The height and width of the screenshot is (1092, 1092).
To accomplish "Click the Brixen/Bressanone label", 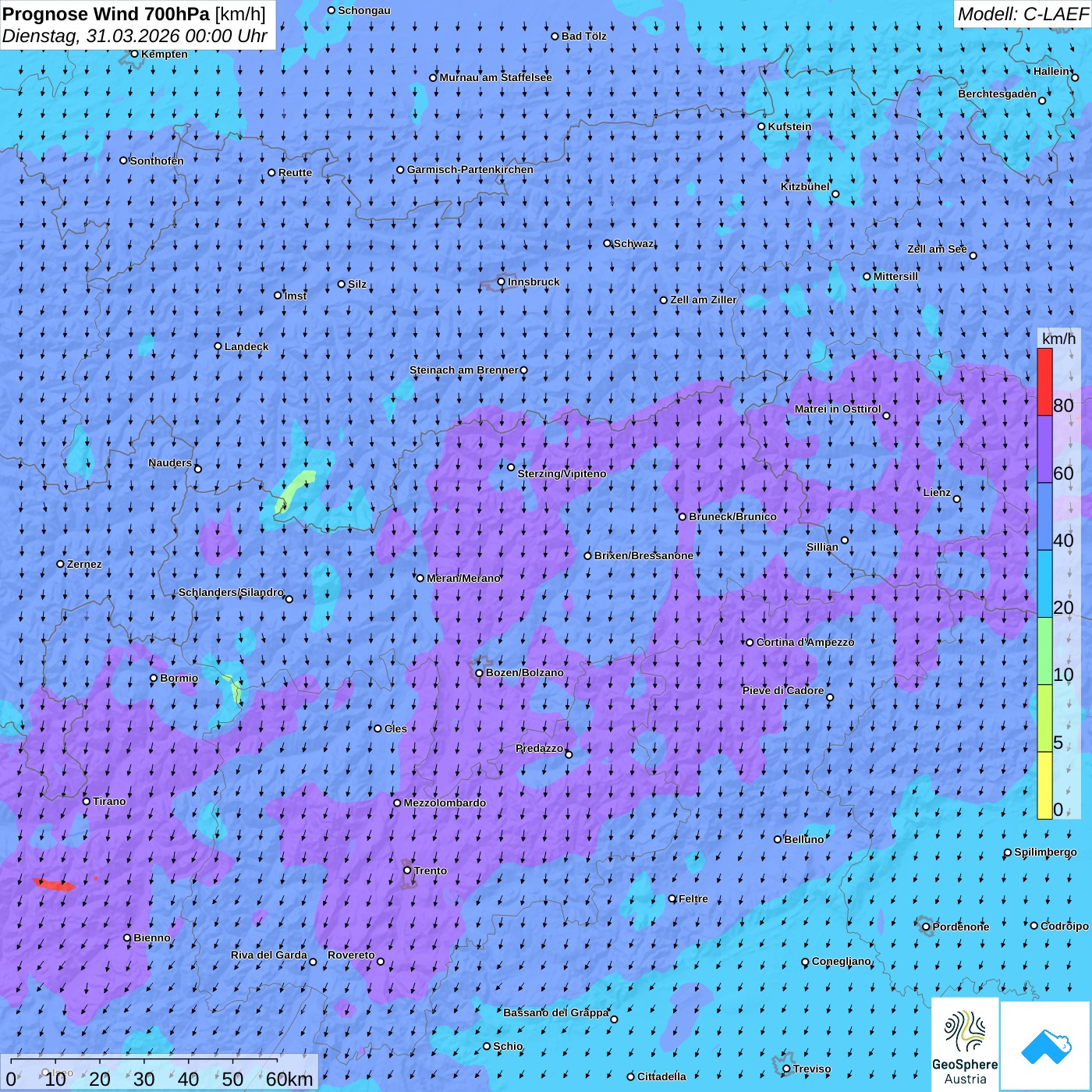I will click(643, 555).
